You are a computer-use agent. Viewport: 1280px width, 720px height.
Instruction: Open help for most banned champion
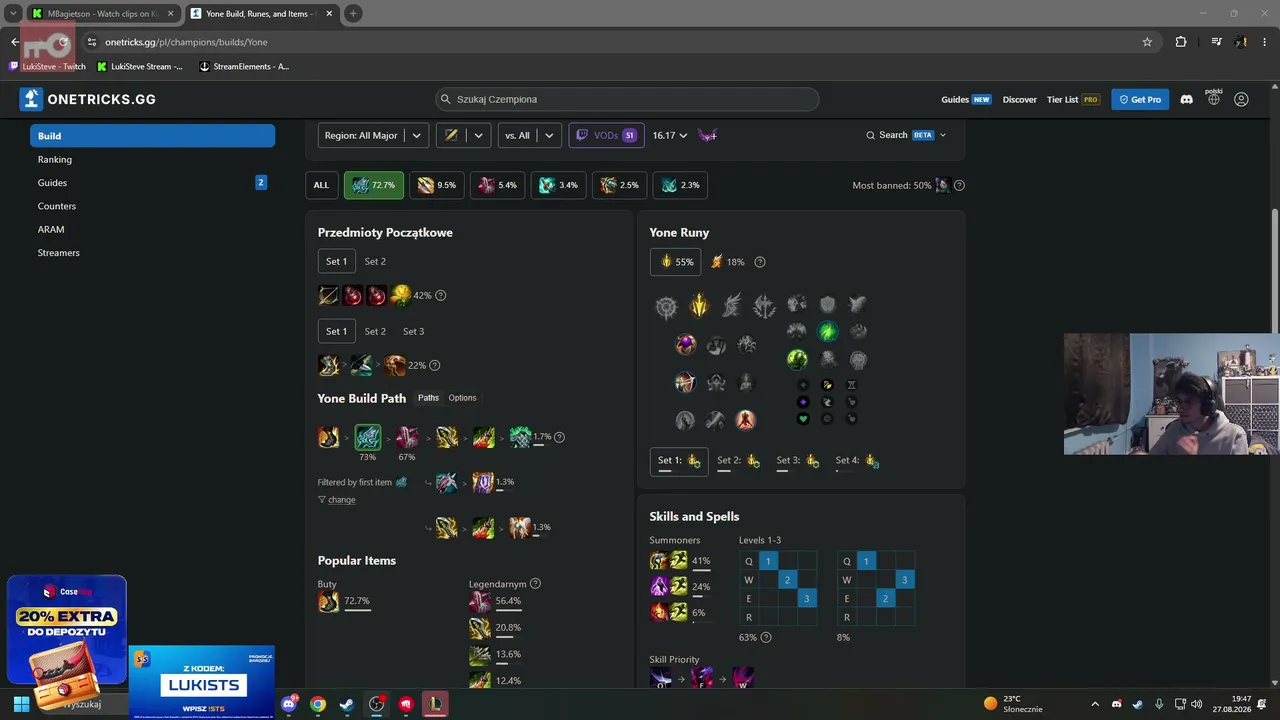[959, 185]
